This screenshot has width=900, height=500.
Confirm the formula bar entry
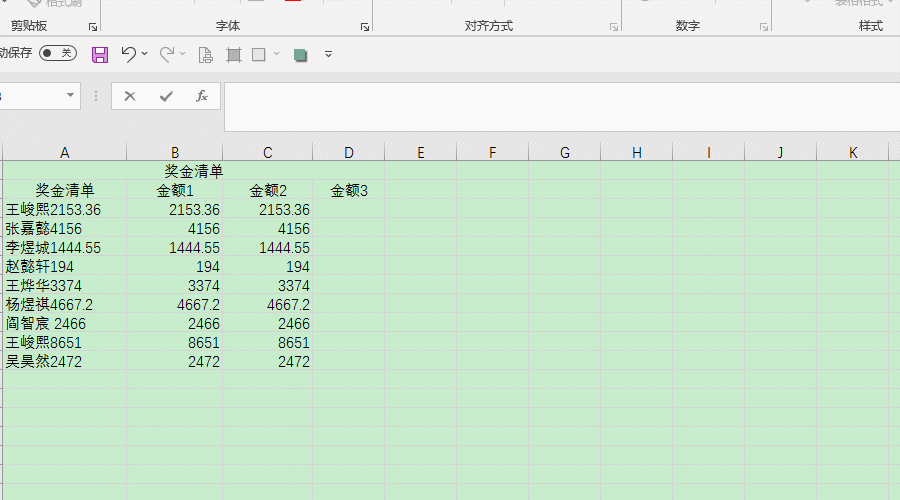[x=166, y=96]
